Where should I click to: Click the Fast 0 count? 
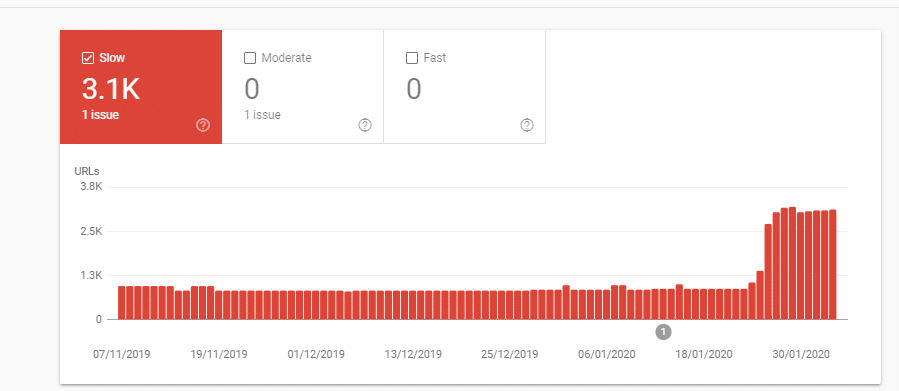tap(413, 89)
